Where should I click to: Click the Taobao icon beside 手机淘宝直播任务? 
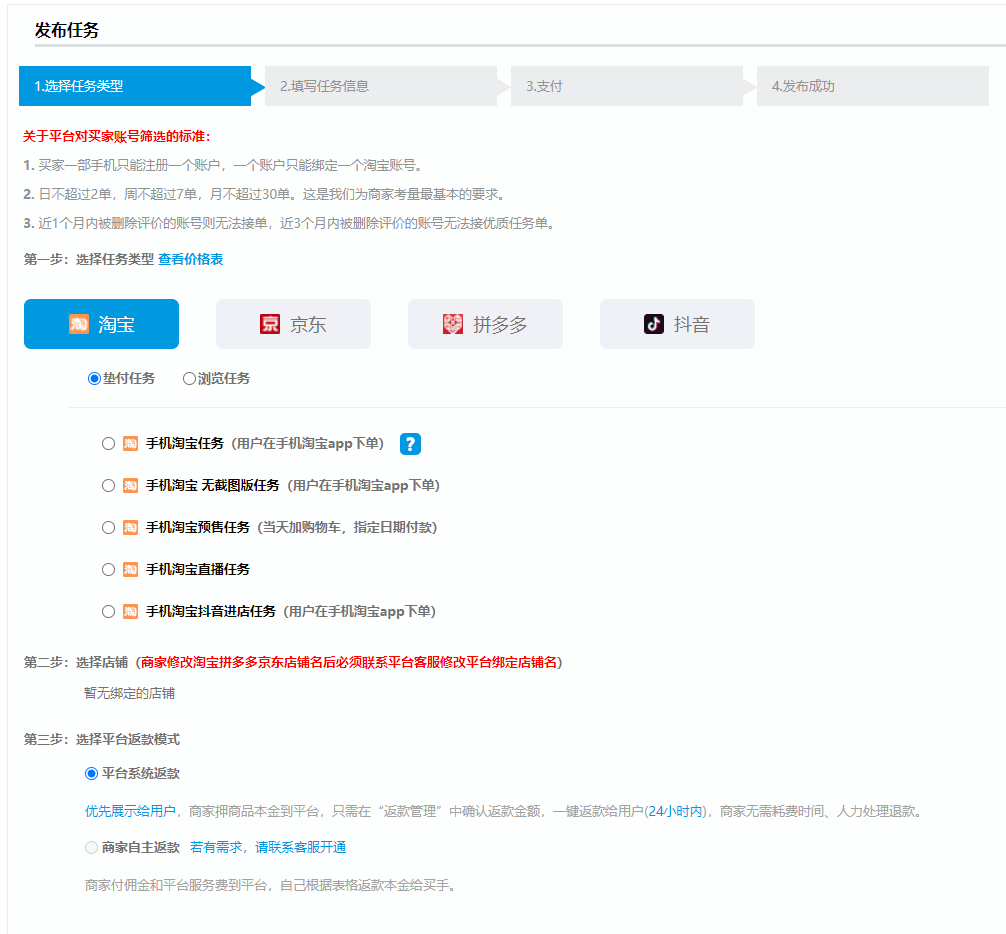[x=130, y=570]
